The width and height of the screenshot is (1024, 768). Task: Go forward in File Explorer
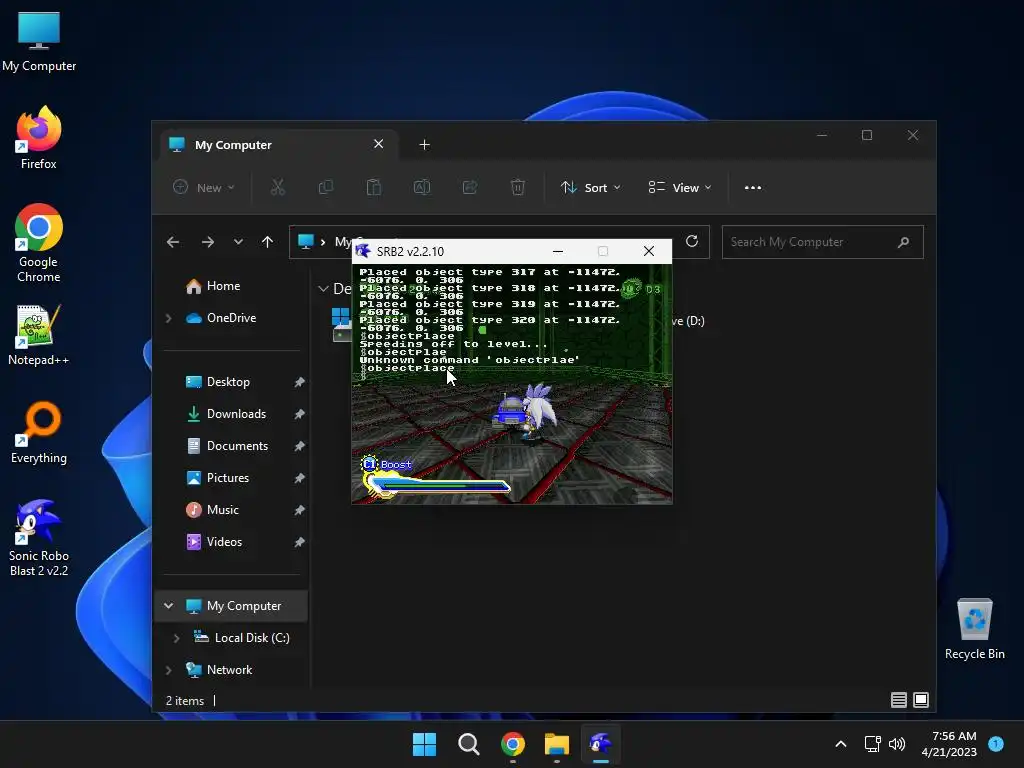pyautogui.click(x=208, y=242)
